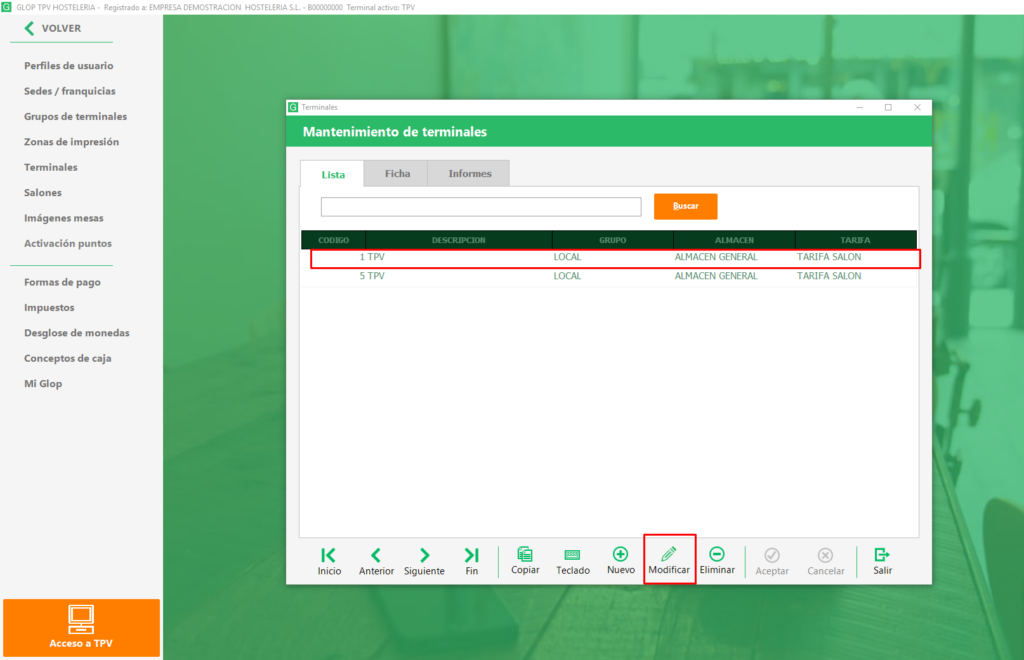Click TARIFA SALON in the 1 TPV row
The height and width of the screenshot is (660, 1024).
click(829, 257)
